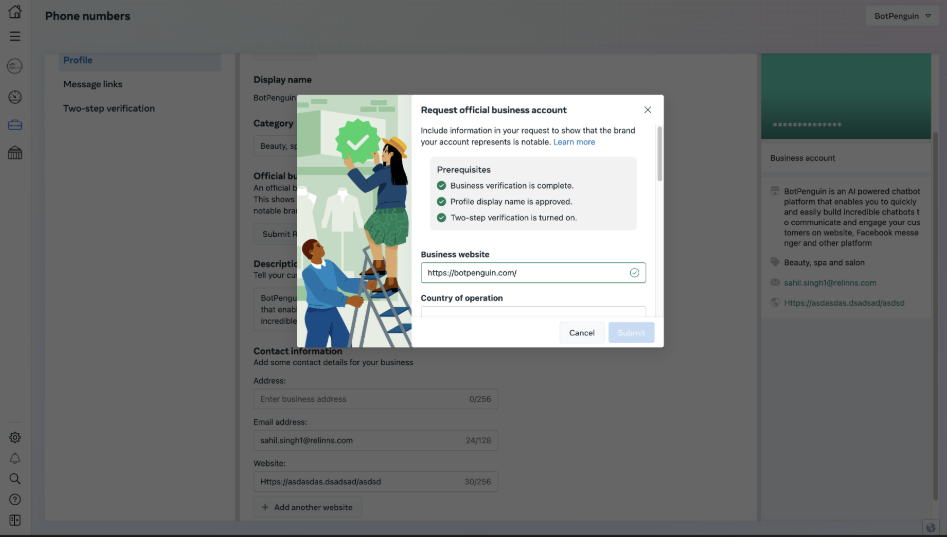Open the Country of operation dropdown
This screenshot has width=947, height=537.
tap(532, 312)
